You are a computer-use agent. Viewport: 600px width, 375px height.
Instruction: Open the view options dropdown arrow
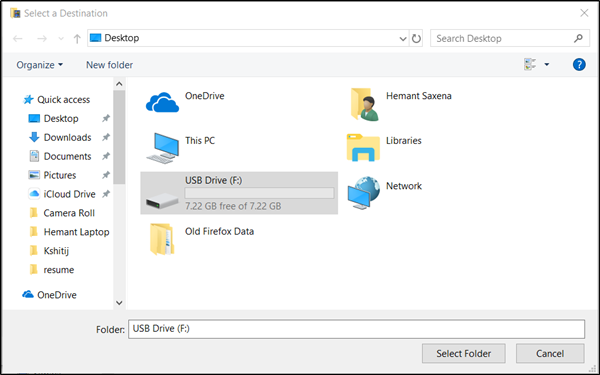point(547,64)
